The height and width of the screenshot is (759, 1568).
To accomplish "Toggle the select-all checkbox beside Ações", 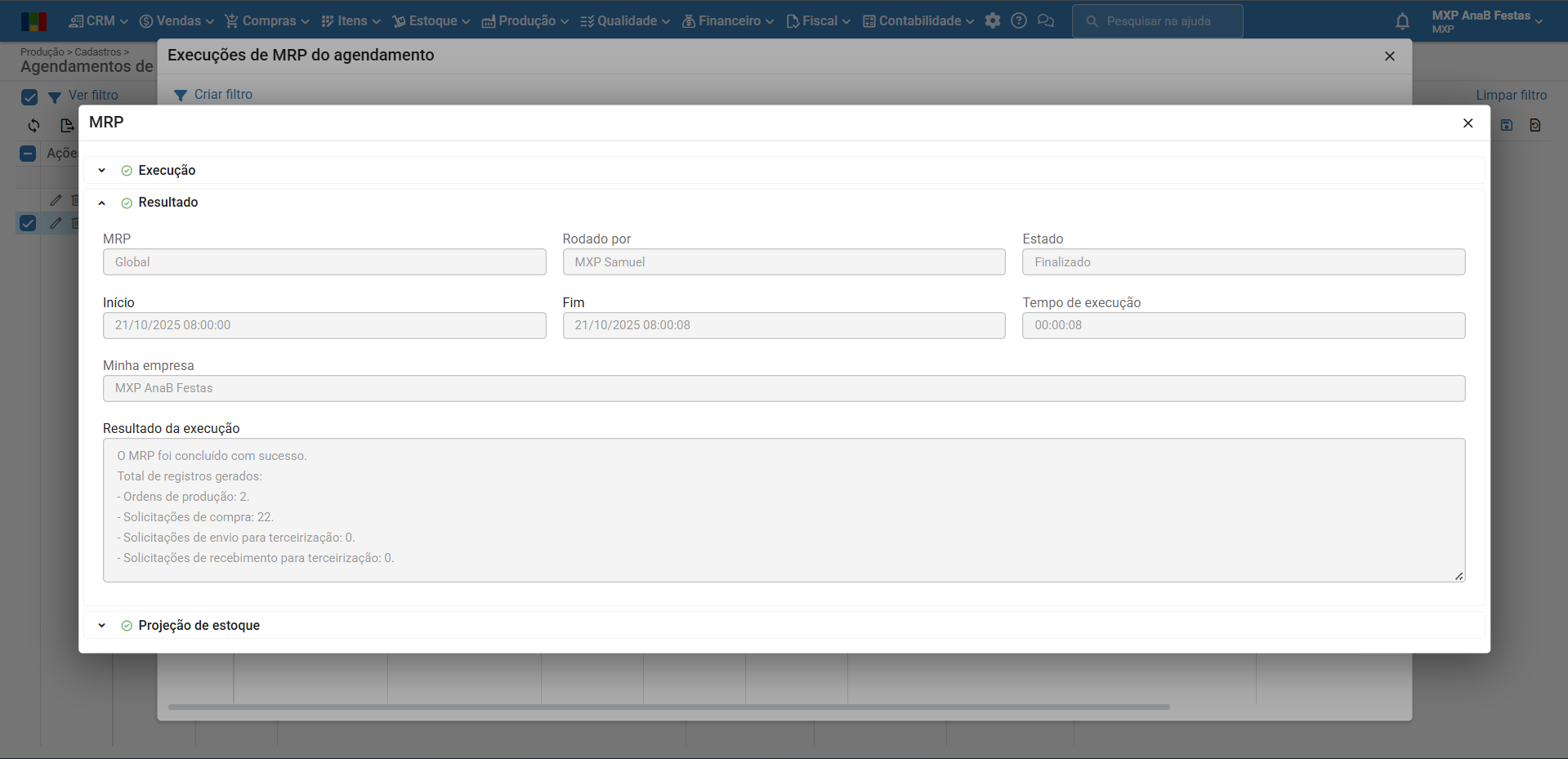I will point(28,154).
